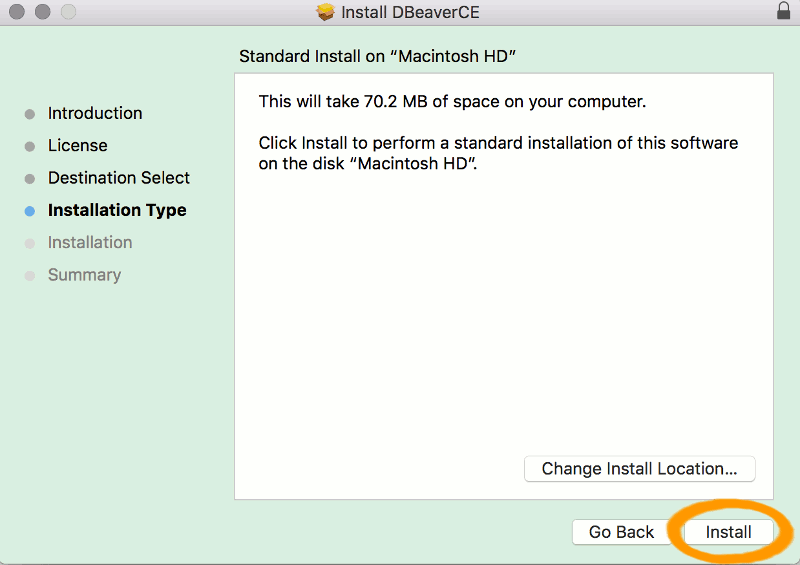This screenshot has height=565, width=800.
Task: Open Change Install Location dialog
Action: point(639,469)
